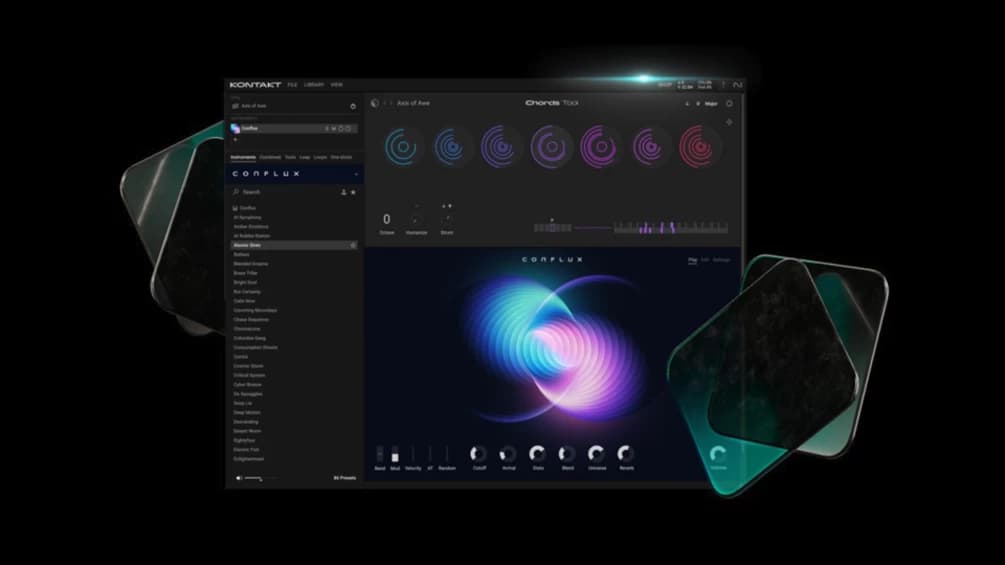Screen dimensions: 1005x565
Task: Click the icon on the highlighted preset row
Action: [x=353, y=245]
